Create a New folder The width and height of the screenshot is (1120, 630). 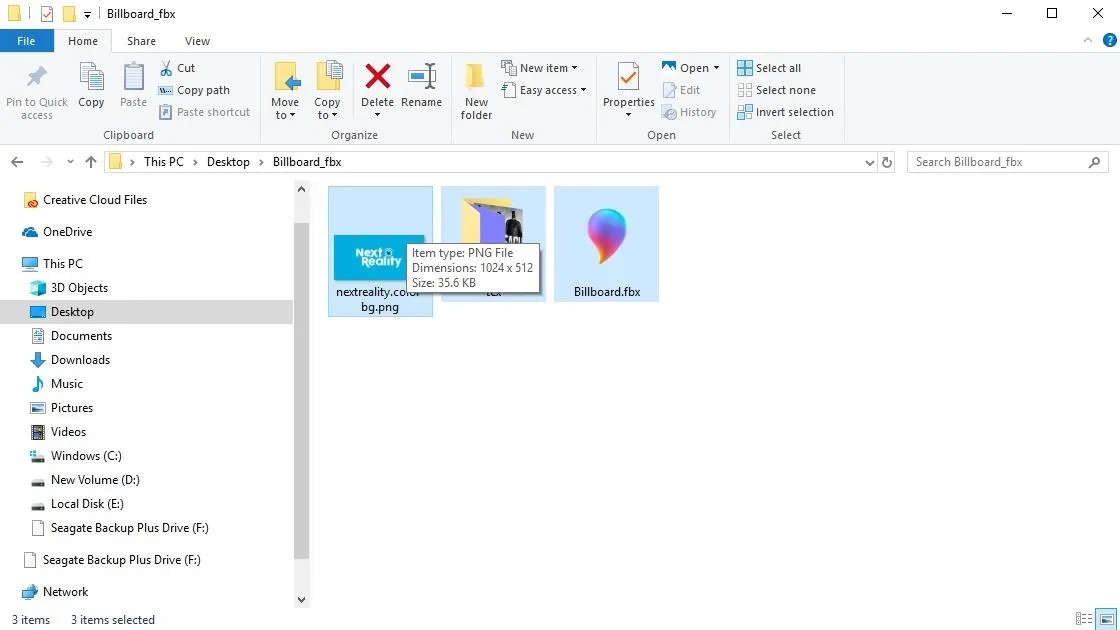click(x=476, y=91)
